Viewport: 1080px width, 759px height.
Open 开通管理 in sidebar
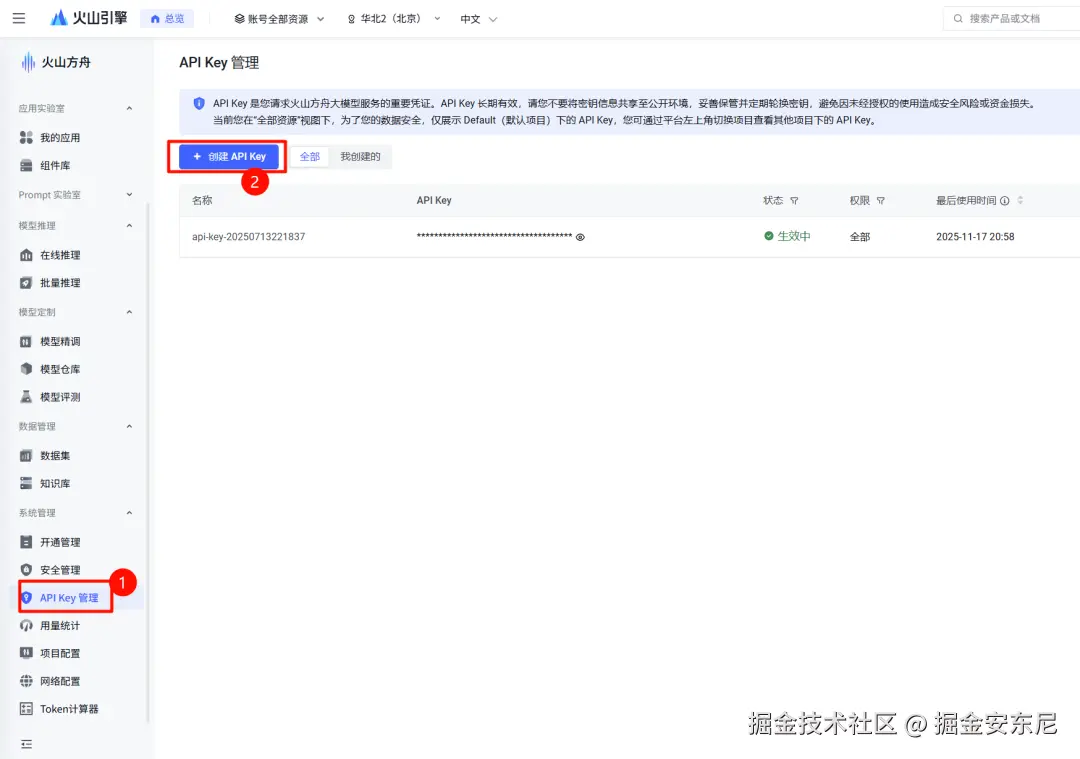(x=60, y=542)
